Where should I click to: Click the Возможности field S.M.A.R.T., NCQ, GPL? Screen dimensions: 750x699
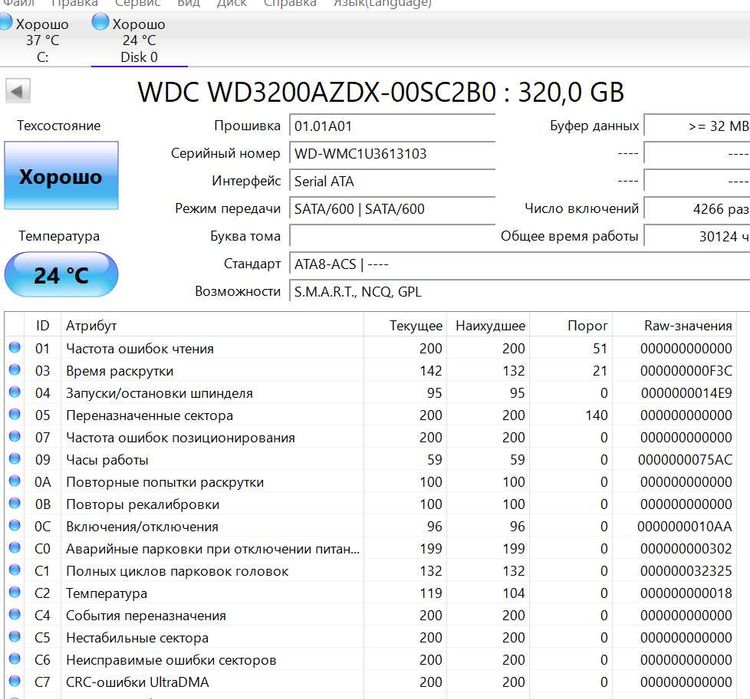[x=519, y=292]
